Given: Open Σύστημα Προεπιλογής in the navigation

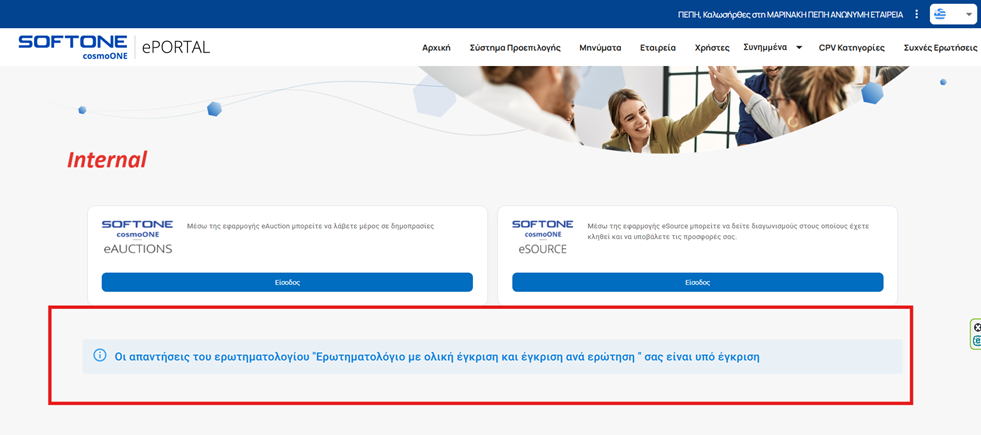Looking at the screenshot, I should coord(515,48).
